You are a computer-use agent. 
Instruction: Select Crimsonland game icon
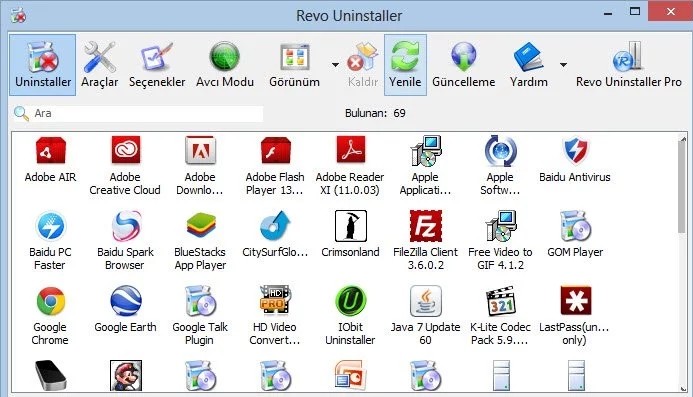tap(350, 226)
